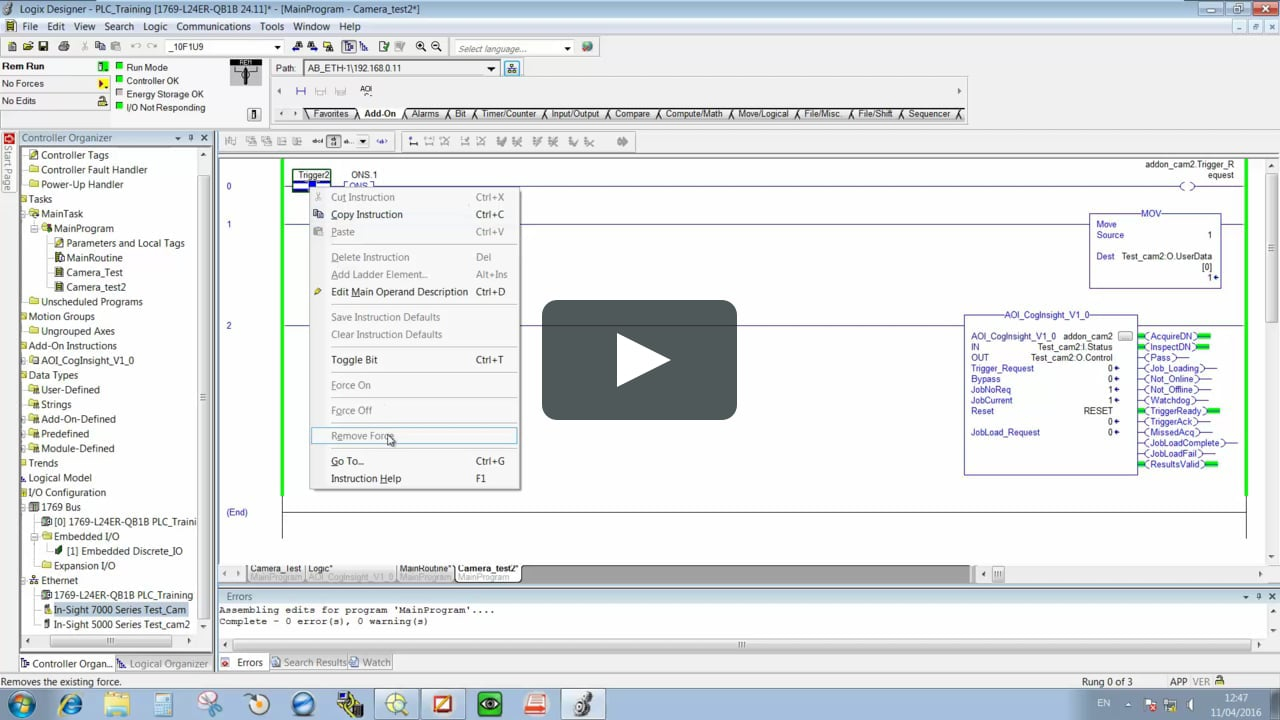Play the video with the center play button

[640, 360]
